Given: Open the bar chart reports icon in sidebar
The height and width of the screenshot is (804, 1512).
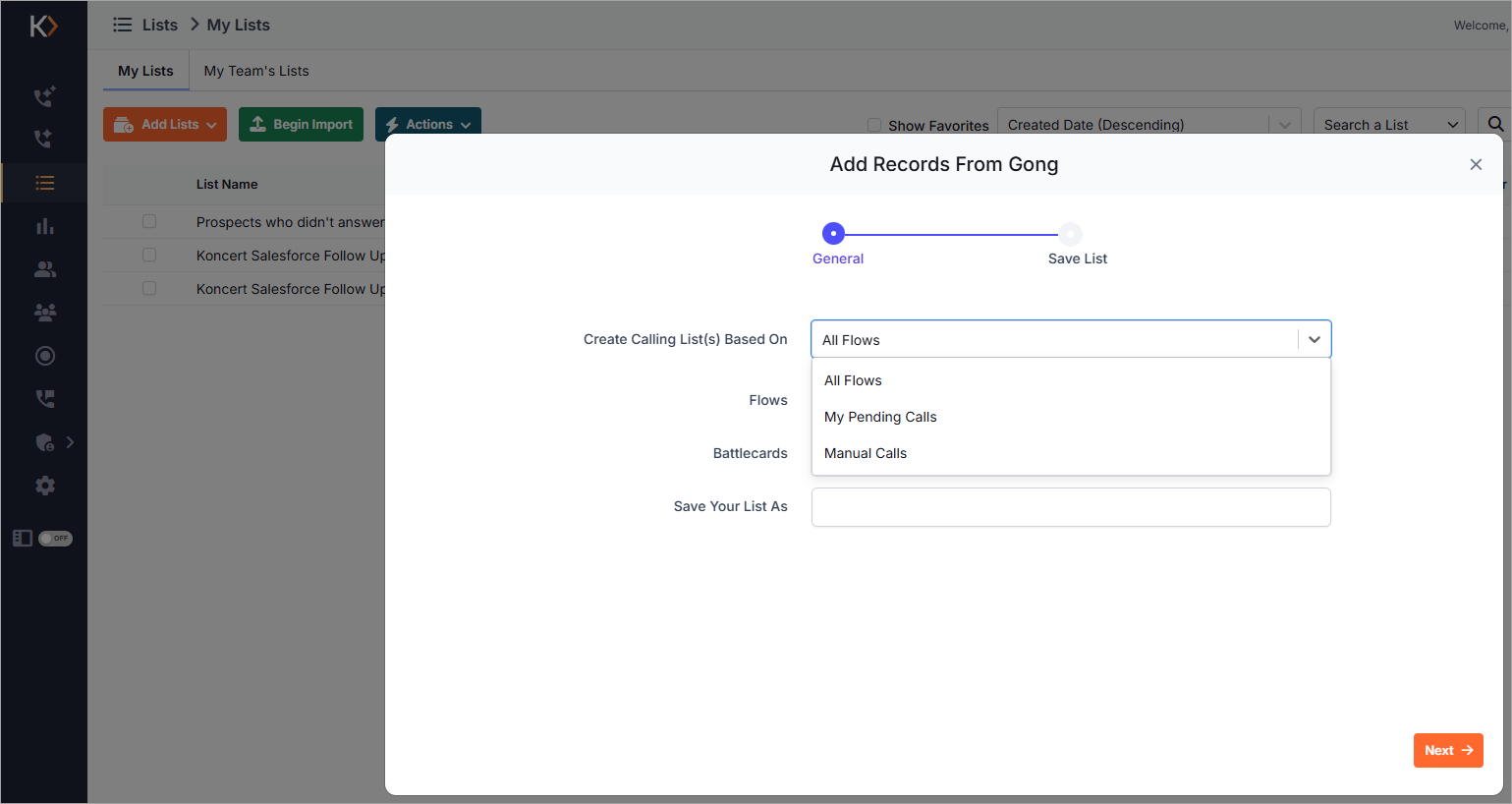Looking at the screenshot, I should pos(45,226).
